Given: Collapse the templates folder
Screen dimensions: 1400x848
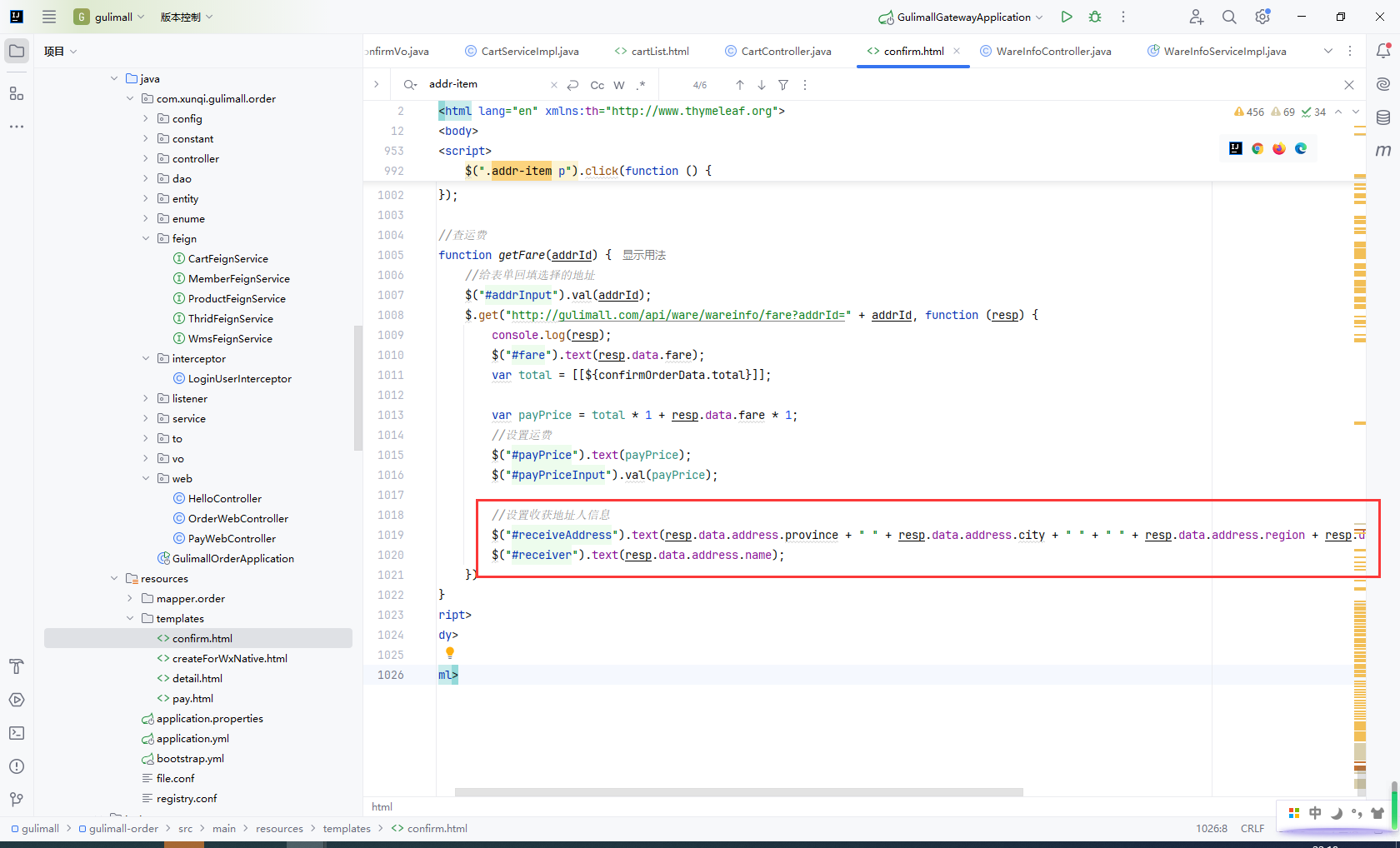Looking at the screenshot, I should [x=130, y=618].
